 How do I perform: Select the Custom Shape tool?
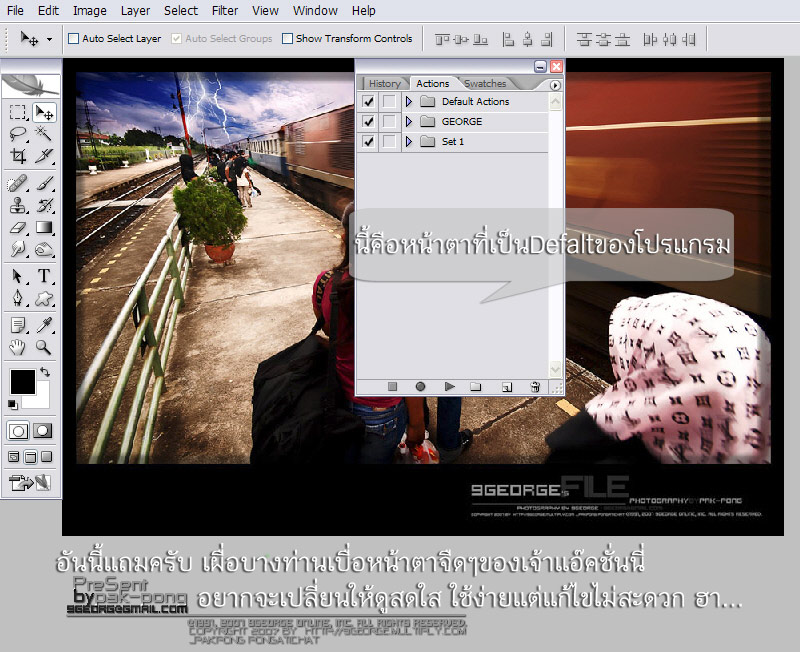coord(44,298)
